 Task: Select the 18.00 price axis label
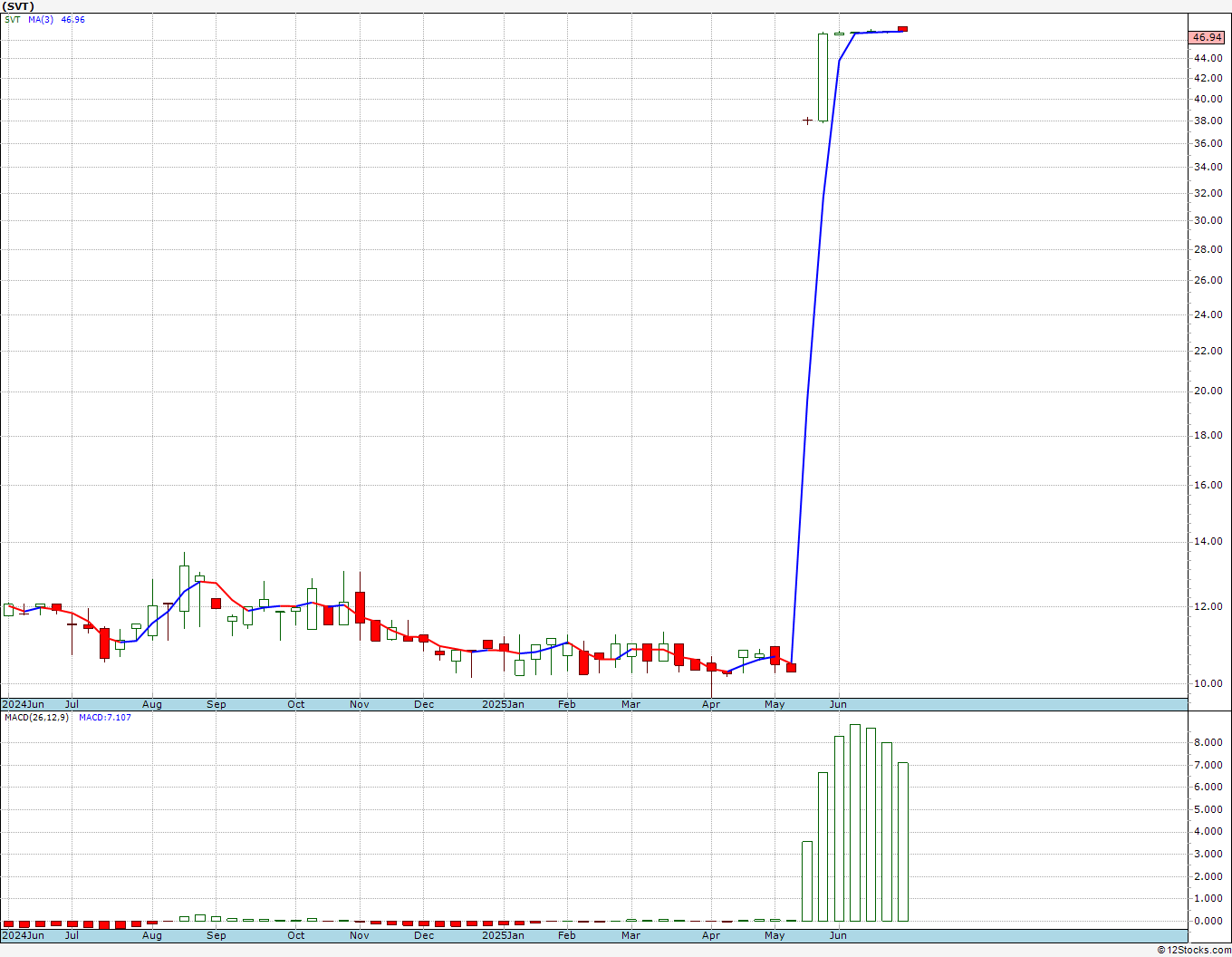1207,436
